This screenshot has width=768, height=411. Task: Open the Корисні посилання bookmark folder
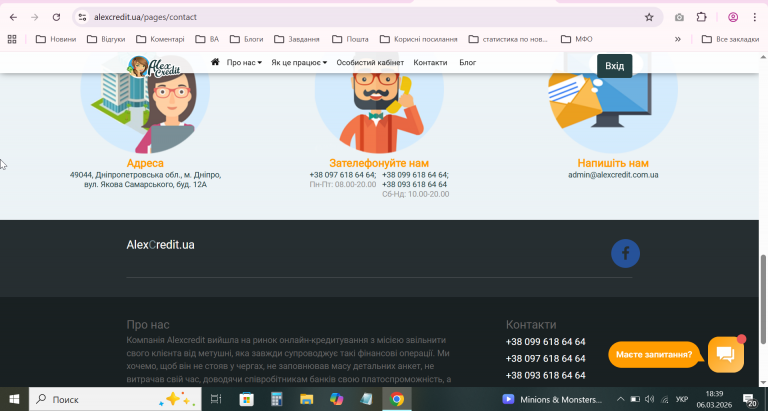click(419, 39)
